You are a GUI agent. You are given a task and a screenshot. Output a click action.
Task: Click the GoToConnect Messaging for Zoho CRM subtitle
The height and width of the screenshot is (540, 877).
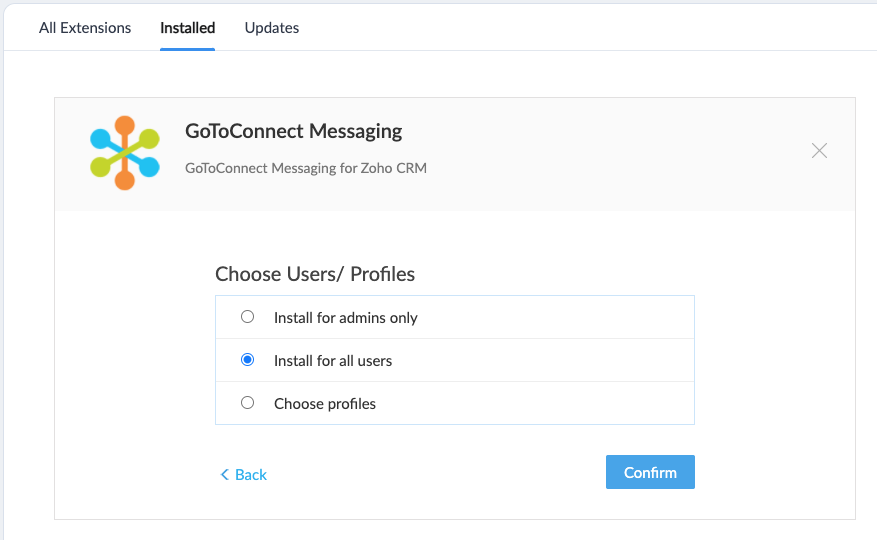pyautogui.click(x=306, y=168)
